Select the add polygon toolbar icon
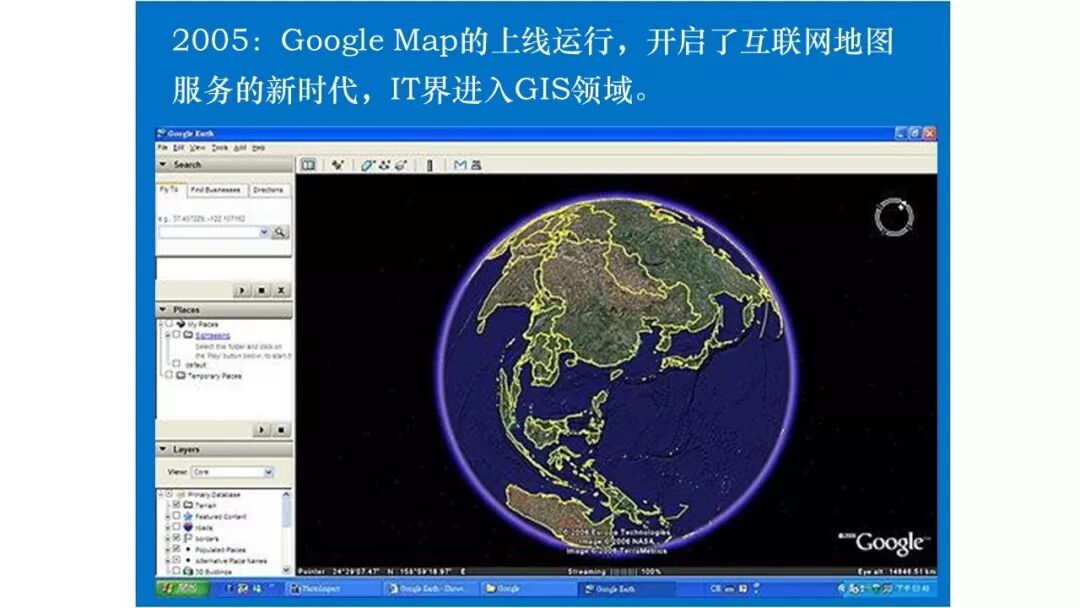 [367, 165]
